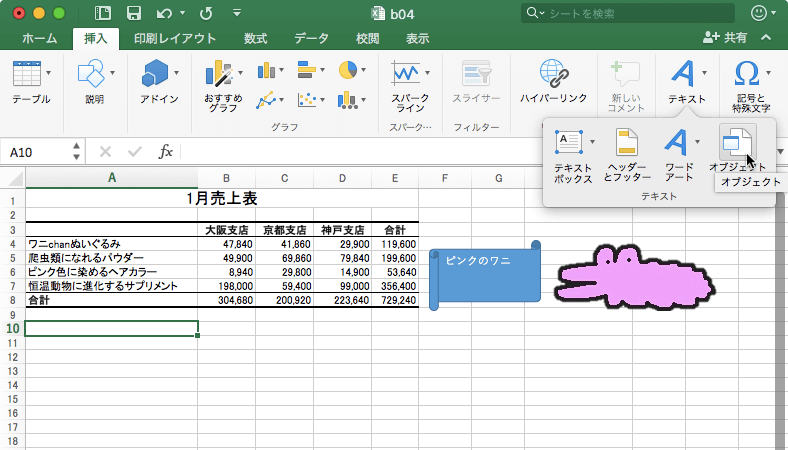Open the Customize Quick Access Toolbar dropdown
Screen dimensions: 788x450
click(237, 13)
